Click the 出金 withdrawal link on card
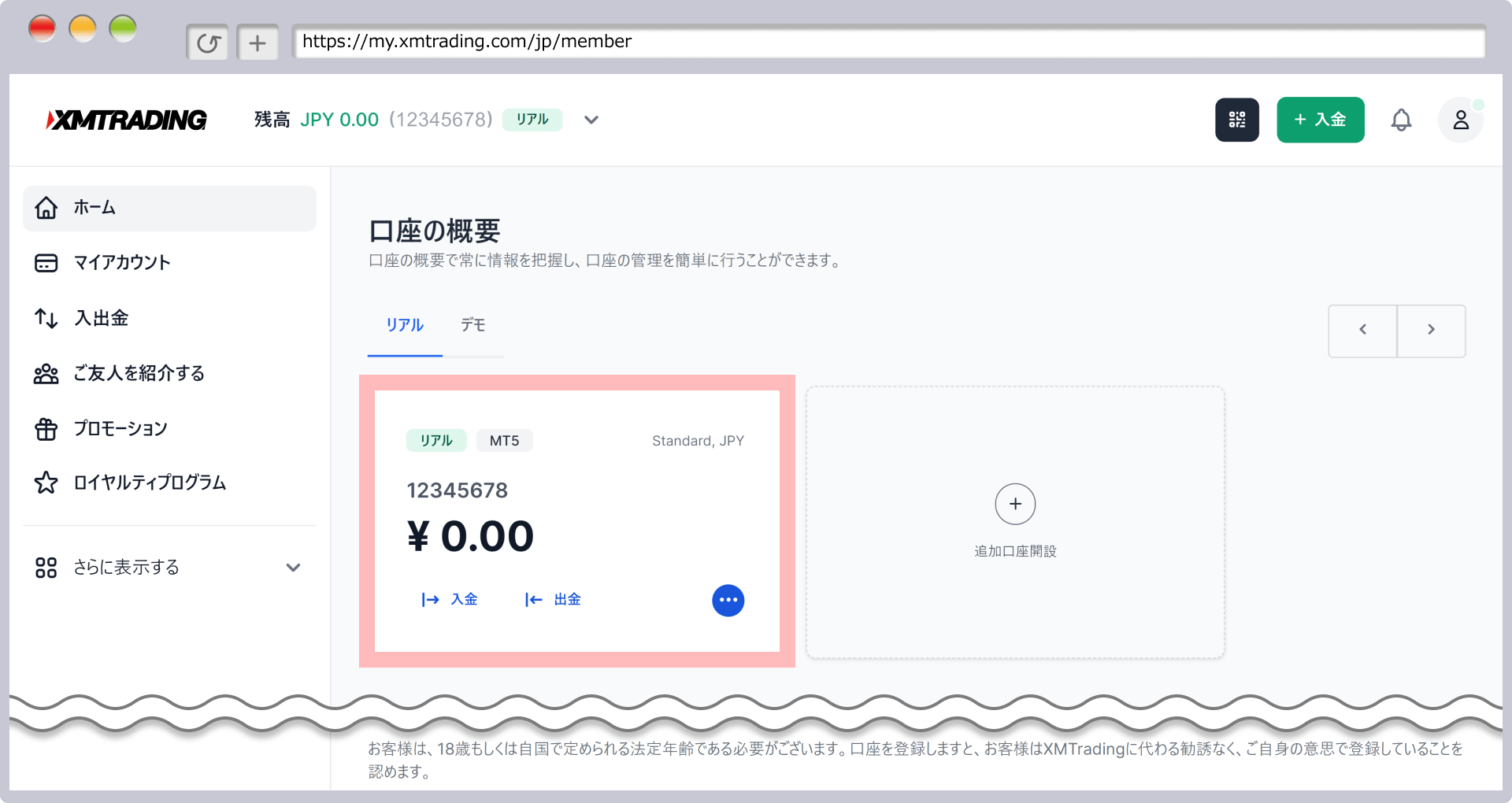The height and width of the screenshot is (803, 1512). (x=554, y=600)
